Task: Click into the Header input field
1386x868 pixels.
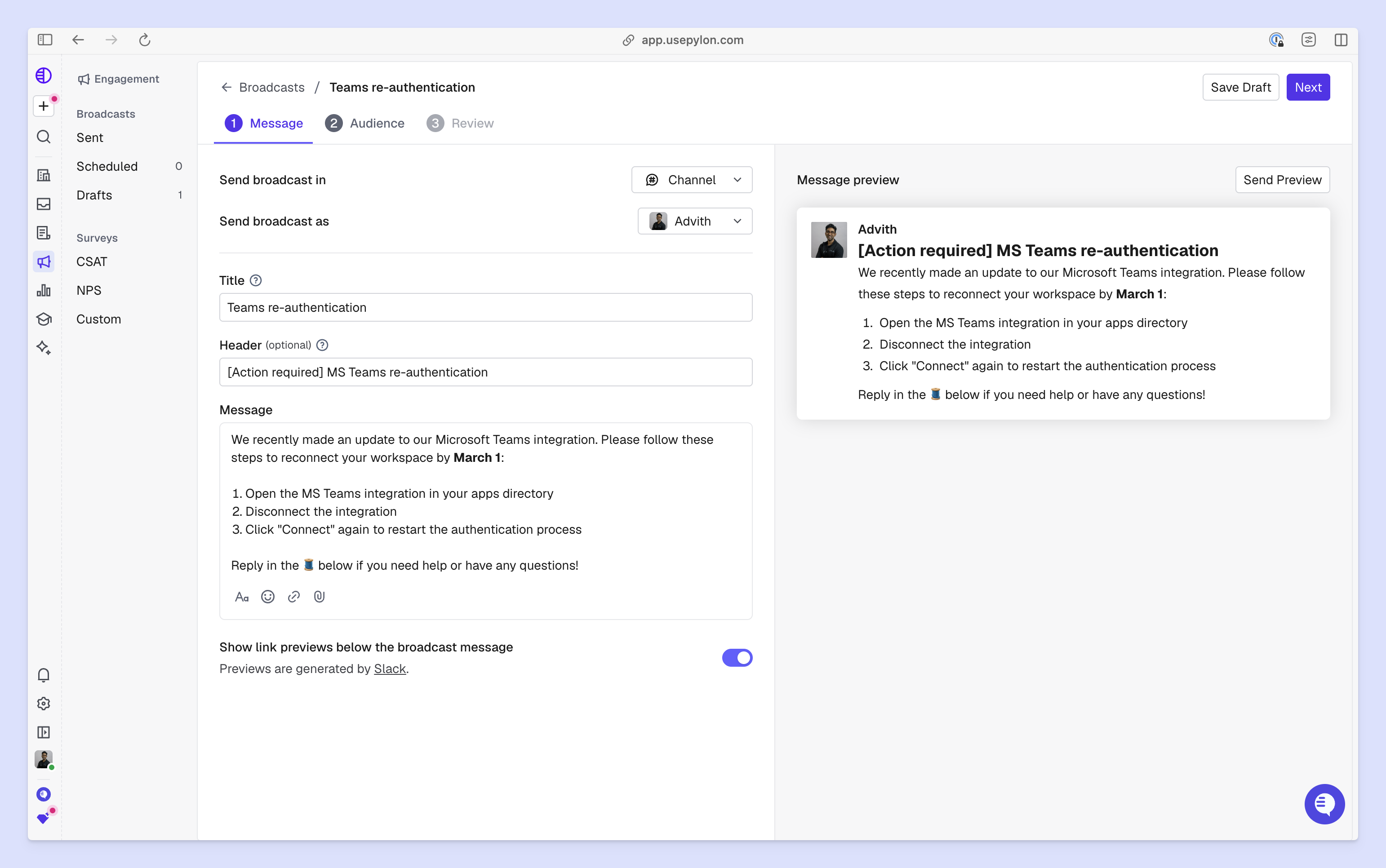Action: (486, 372)
